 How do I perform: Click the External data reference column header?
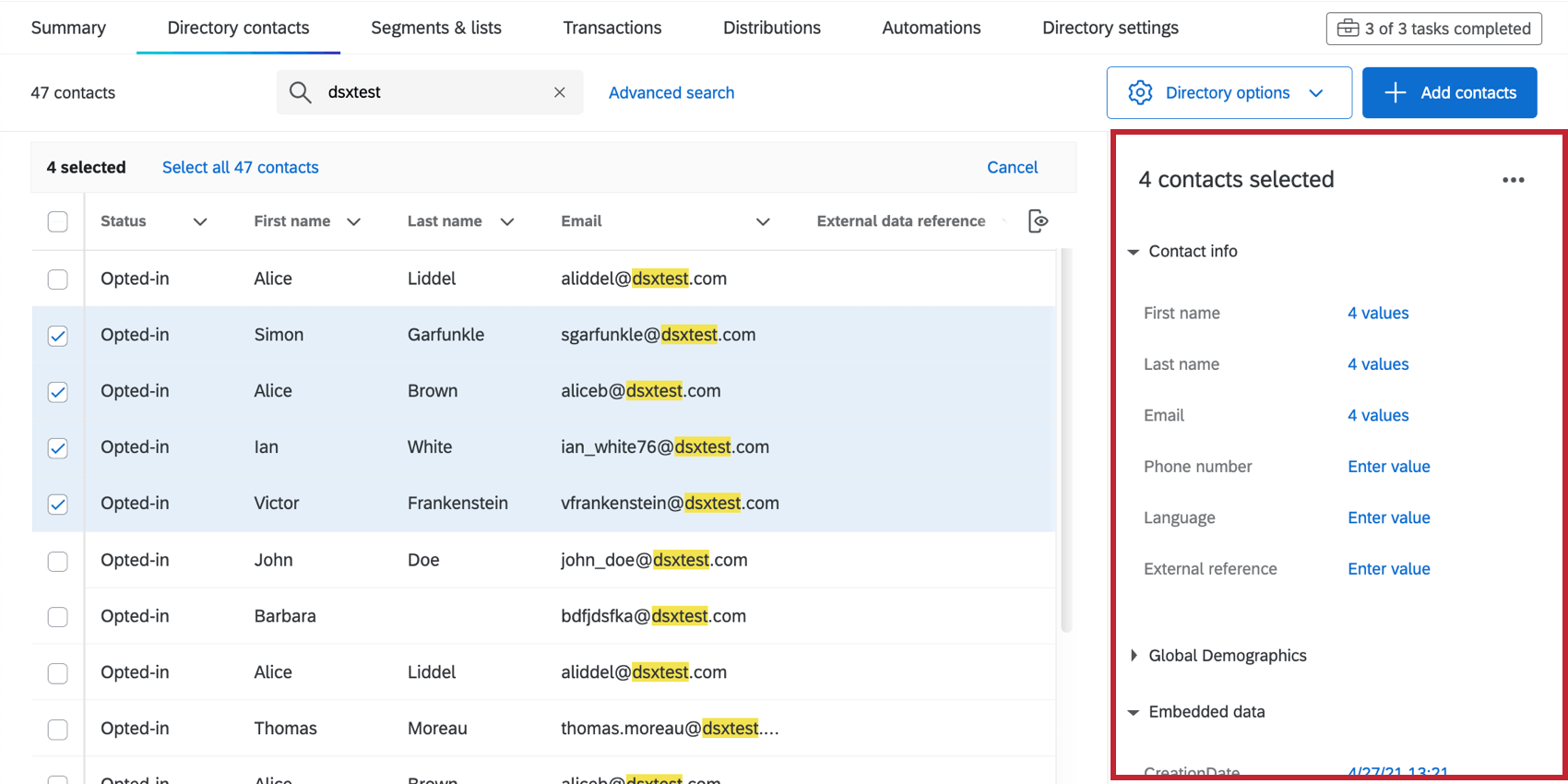coord(901,221)
